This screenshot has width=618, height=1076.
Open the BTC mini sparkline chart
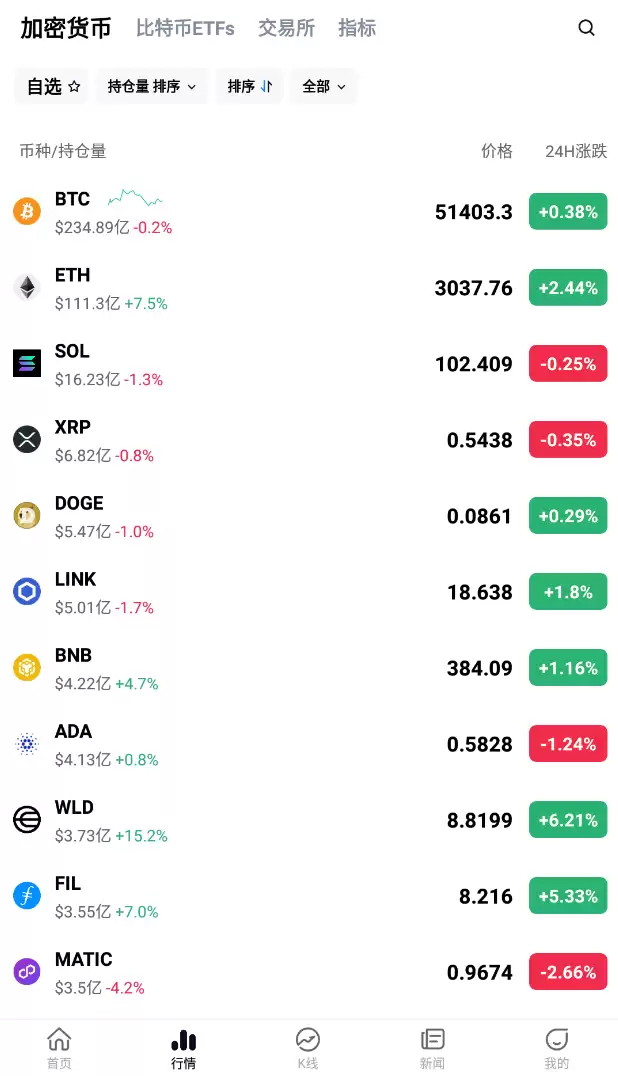135,197
